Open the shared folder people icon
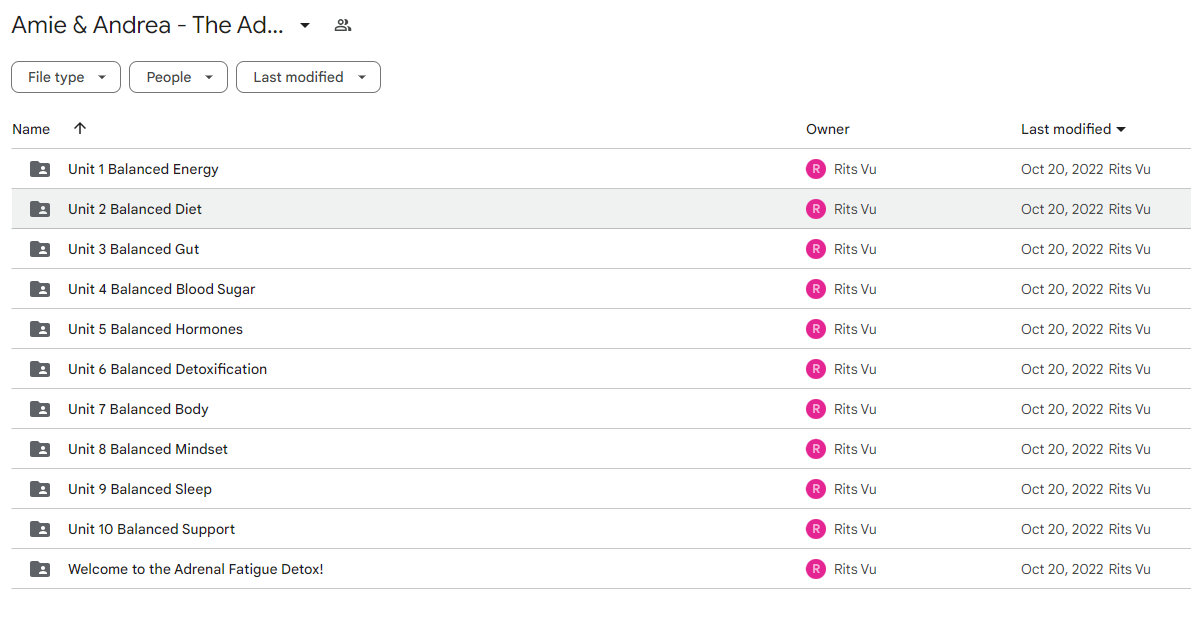Viewport: 1191px width, 618px height. click(343, 25)
